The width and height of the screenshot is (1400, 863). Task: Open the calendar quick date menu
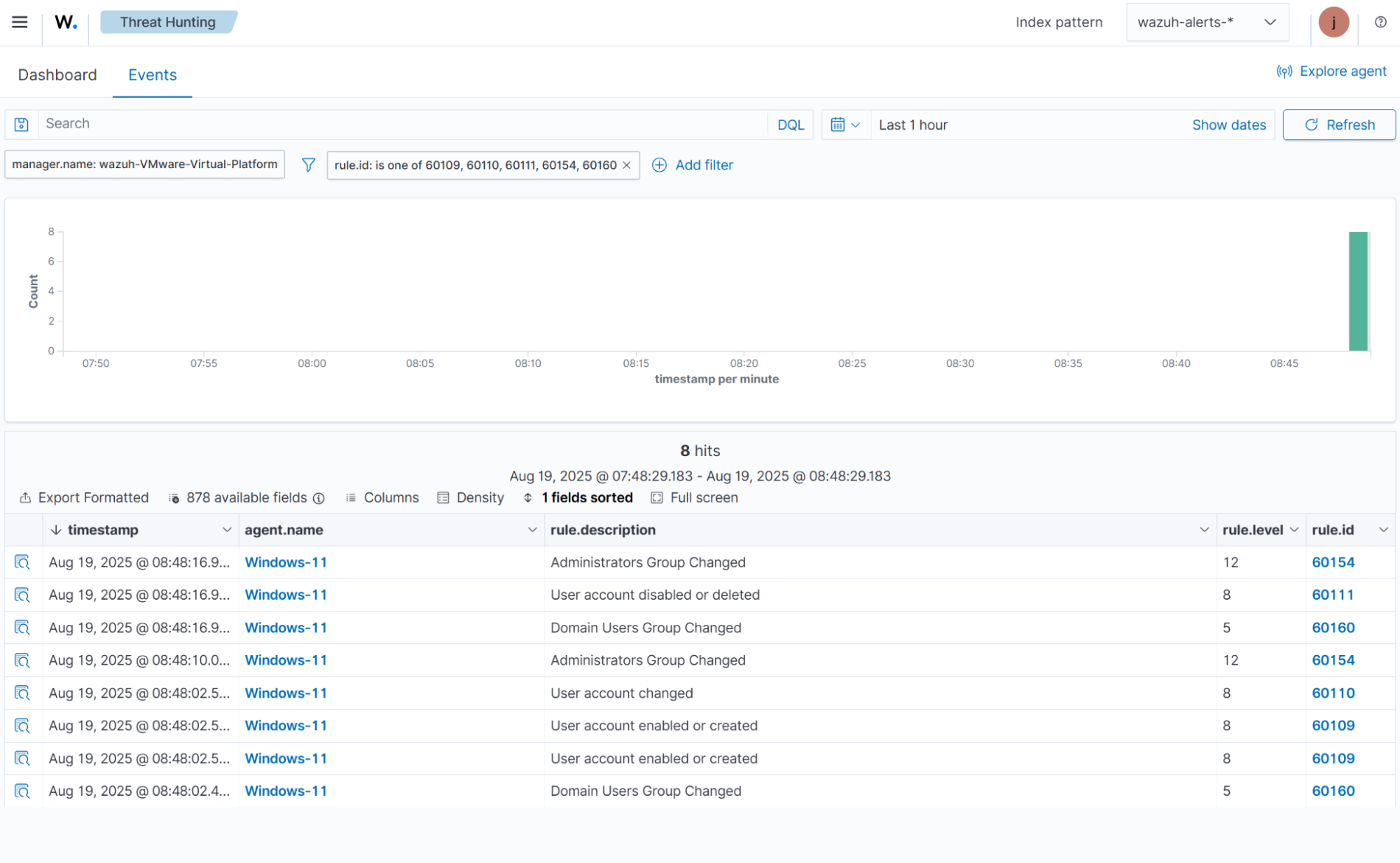point(845,125)
